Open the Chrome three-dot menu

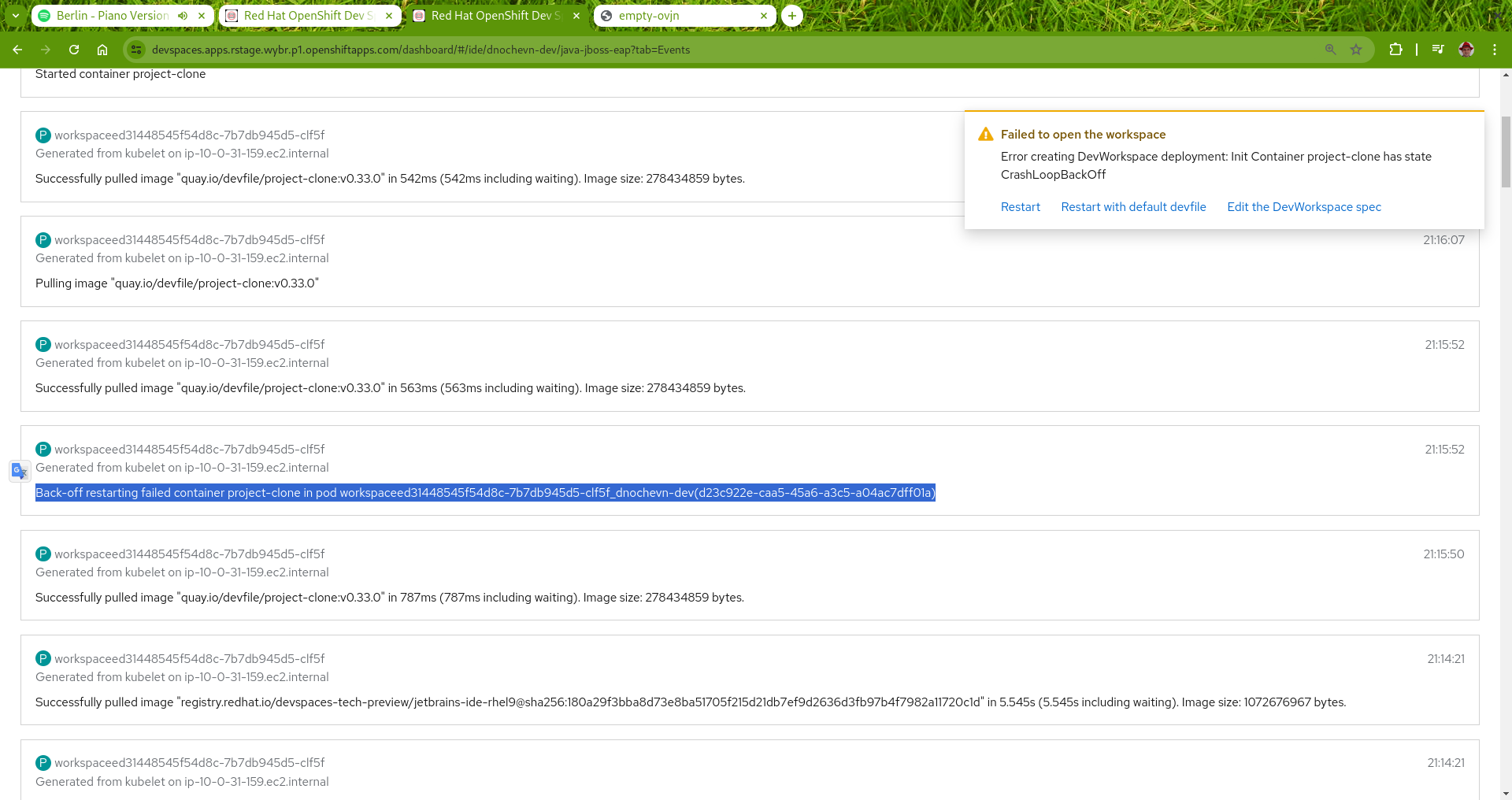(1495, 50)
